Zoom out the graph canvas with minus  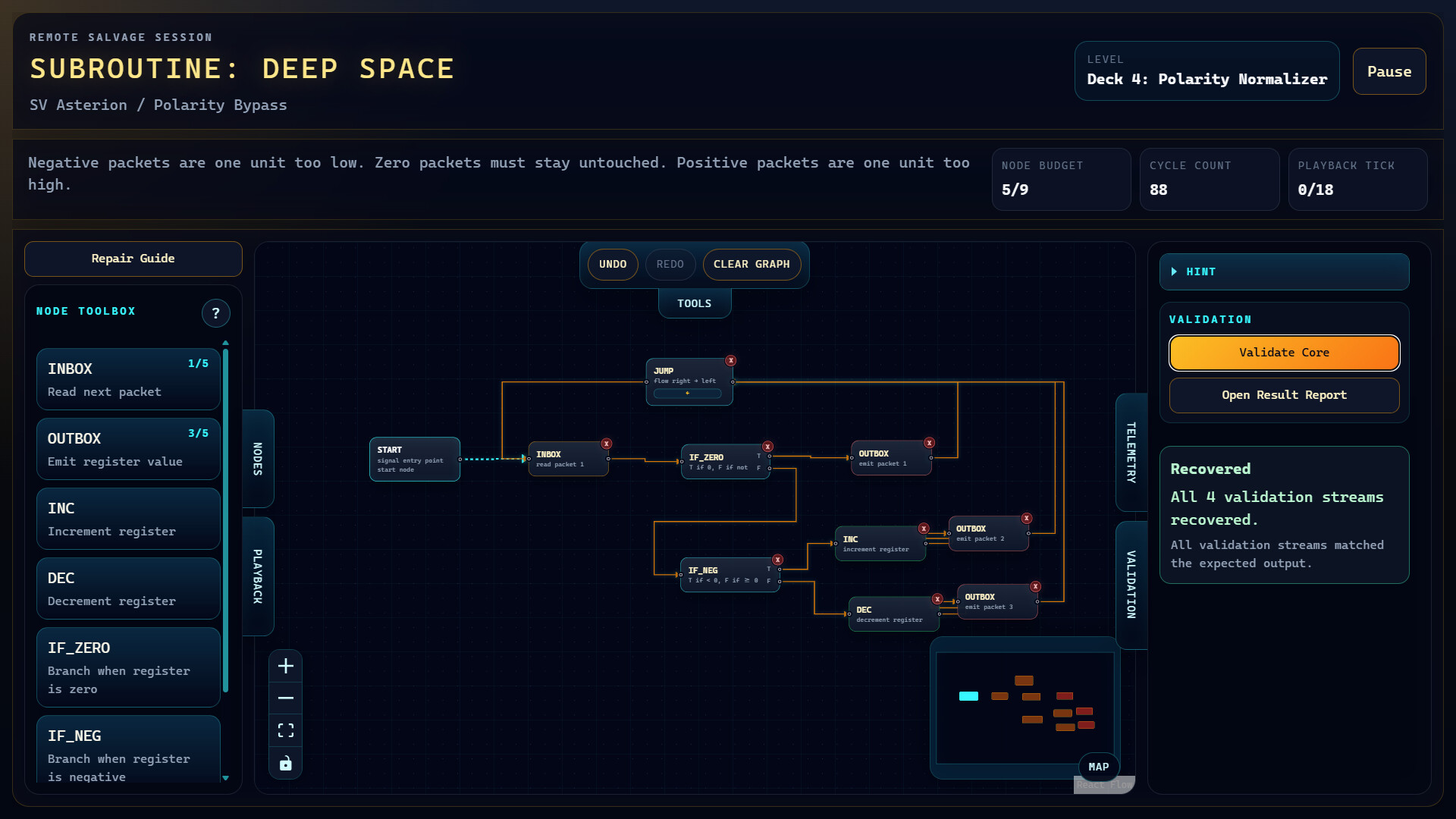click(x=286, y=698)
